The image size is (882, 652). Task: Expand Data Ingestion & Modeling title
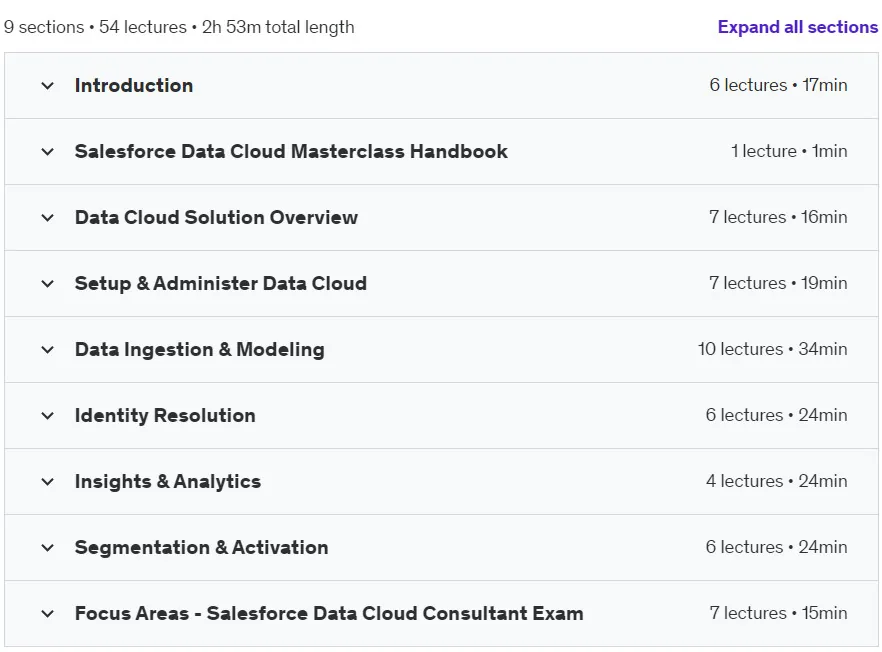coord(200,349)
